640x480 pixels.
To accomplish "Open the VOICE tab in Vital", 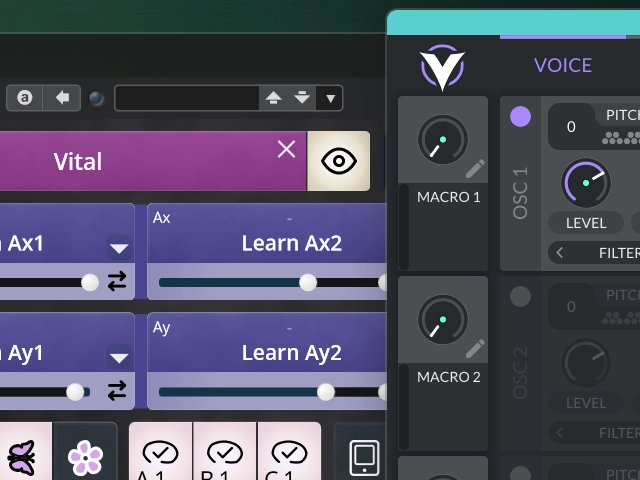I will point(563,65).
